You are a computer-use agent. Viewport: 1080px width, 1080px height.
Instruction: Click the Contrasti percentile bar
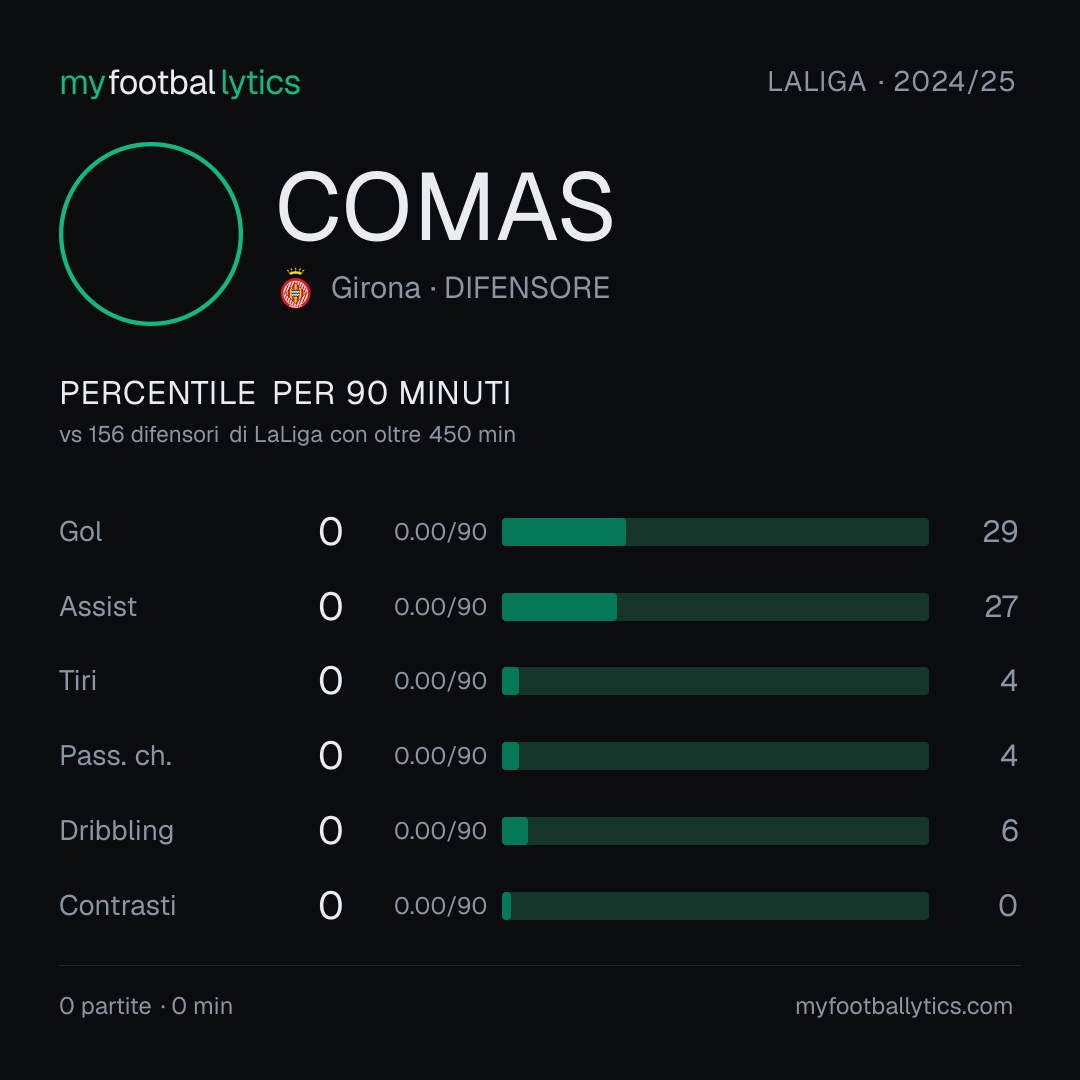coord(715,906)
